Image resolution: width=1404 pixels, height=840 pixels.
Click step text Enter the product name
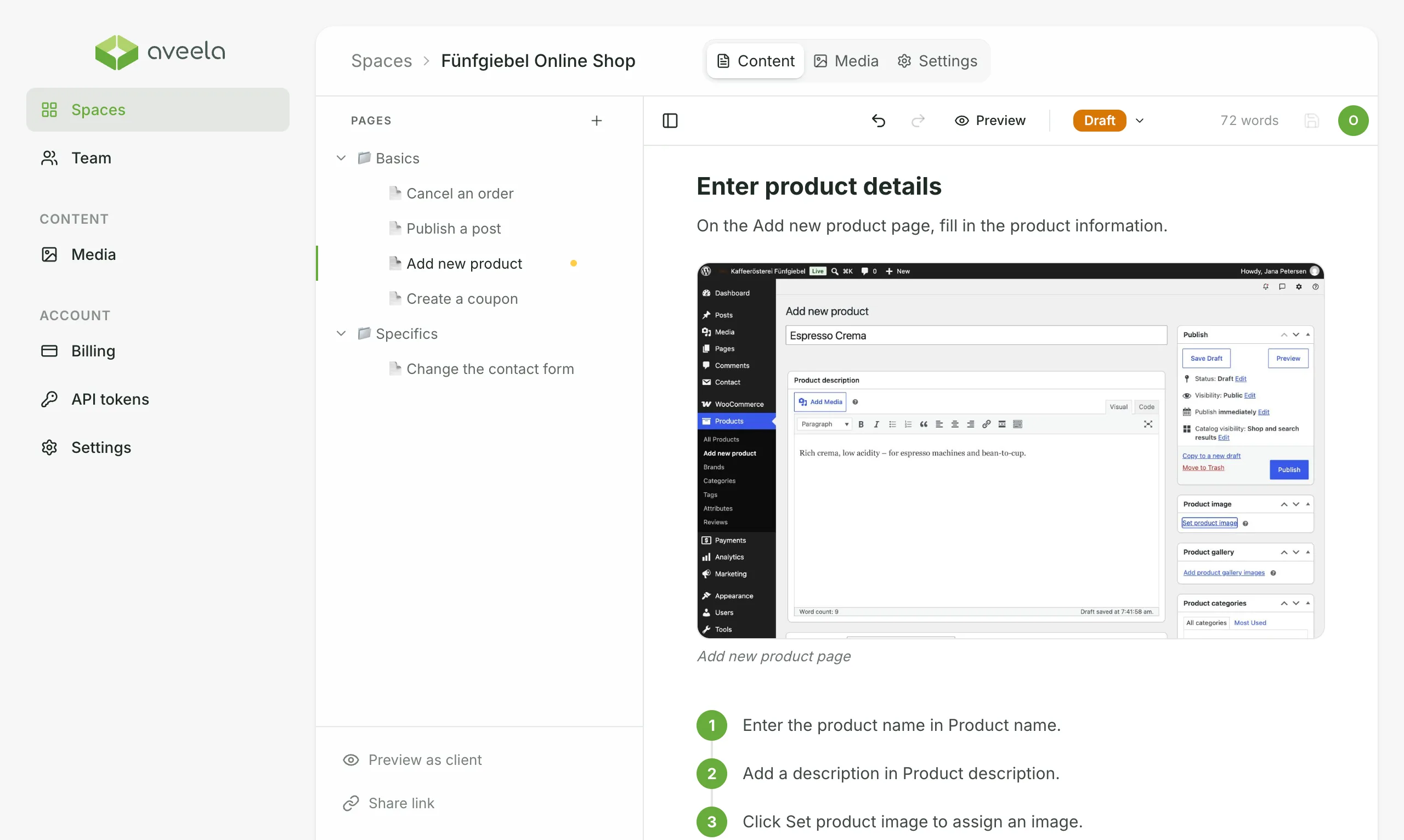pos(901,725)
